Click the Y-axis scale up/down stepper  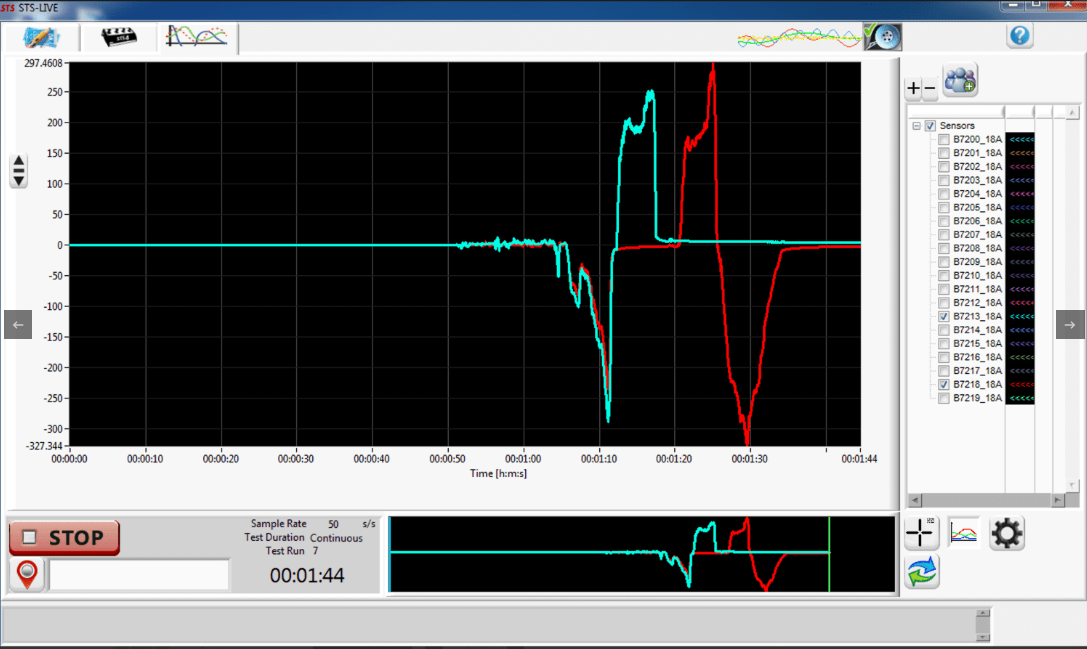click(18, 171)
